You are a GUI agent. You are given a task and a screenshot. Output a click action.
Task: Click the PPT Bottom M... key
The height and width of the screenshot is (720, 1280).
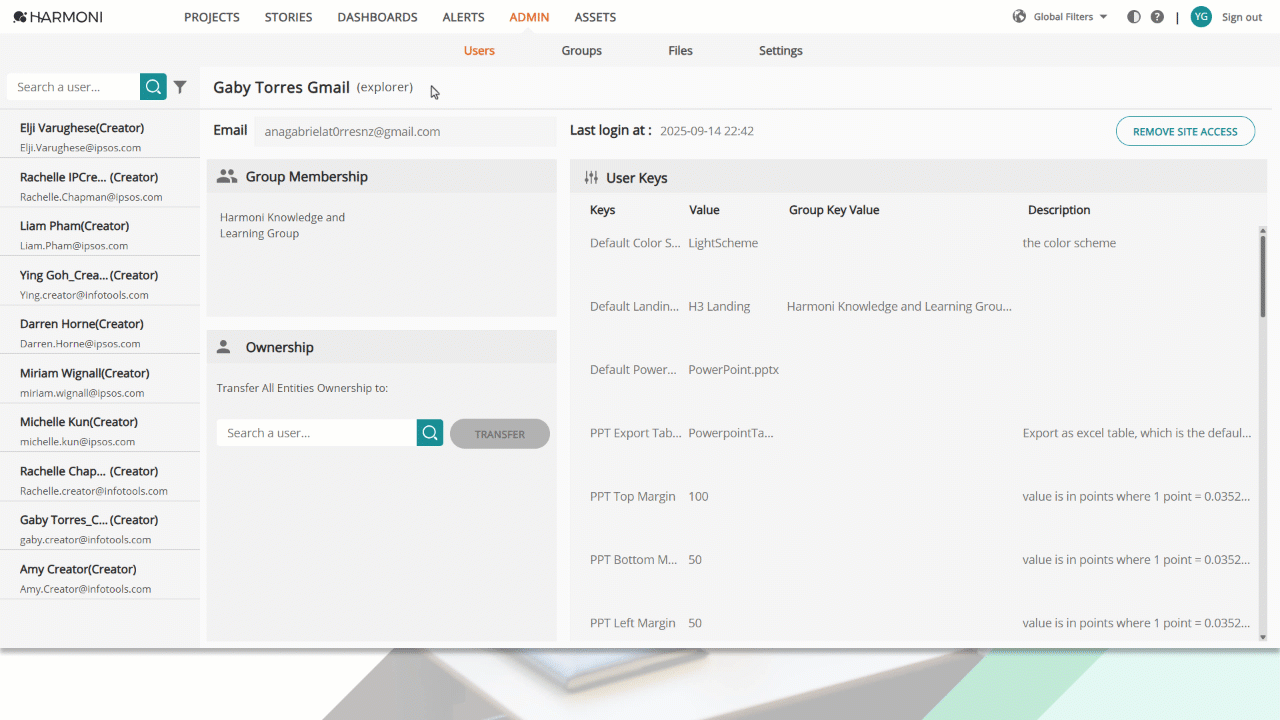click(634, 559)
